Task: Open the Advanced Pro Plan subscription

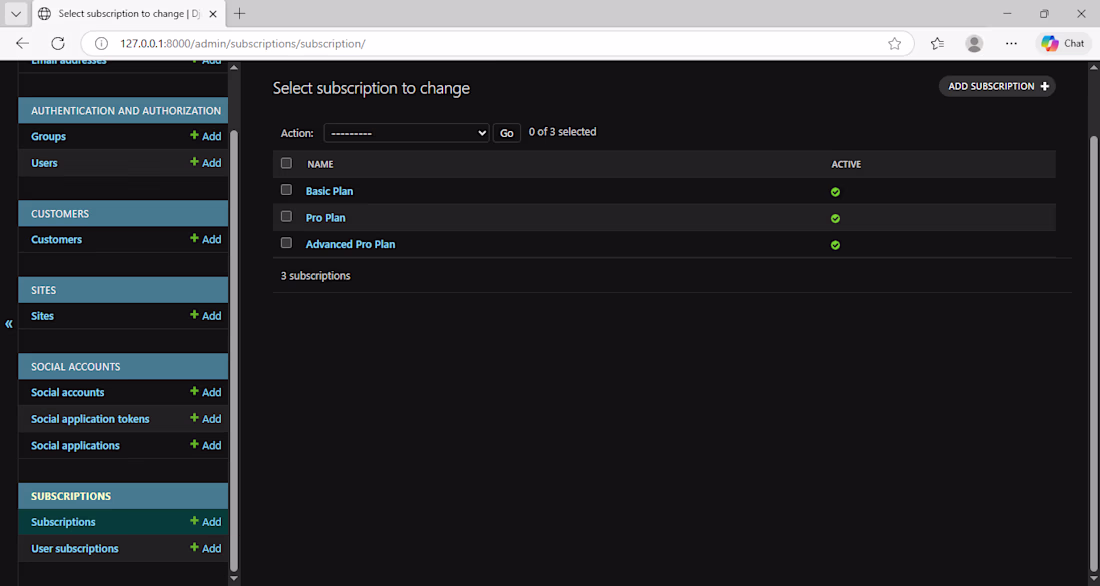Action: coord(350,244)
